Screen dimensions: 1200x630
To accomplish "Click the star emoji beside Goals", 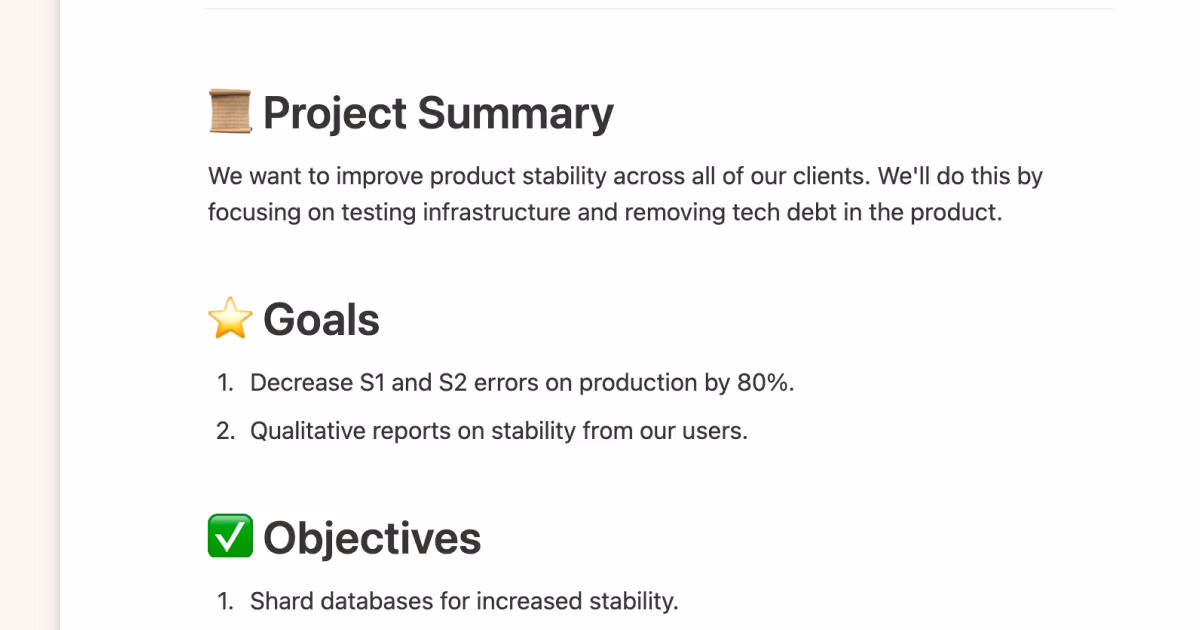I will (x=230, y=321).
